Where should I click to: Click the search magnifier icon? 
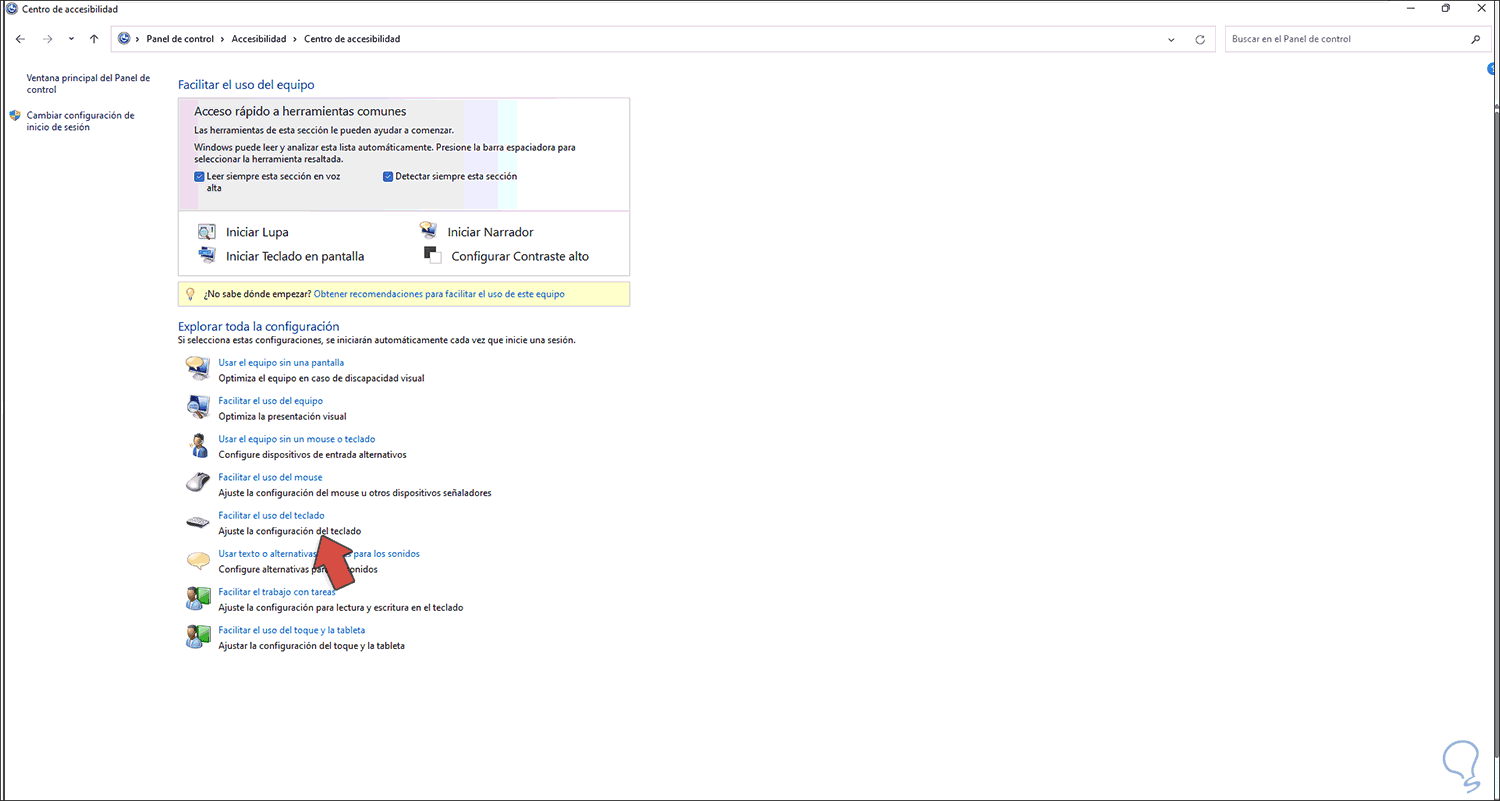(1475, 39)
